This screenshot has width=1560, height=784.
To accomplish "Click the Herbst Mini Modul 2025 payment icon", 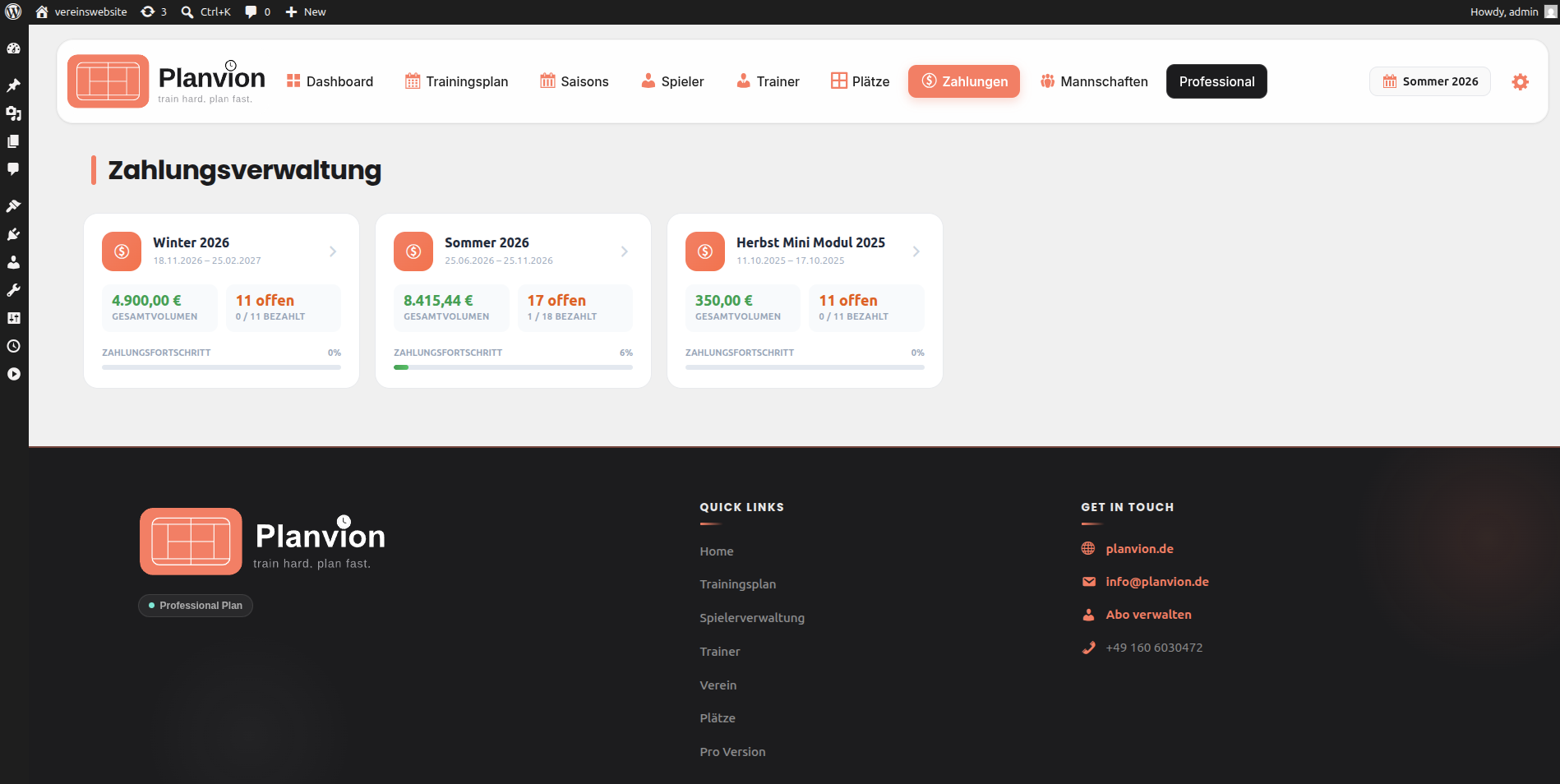I will click(x=705, y=251).
